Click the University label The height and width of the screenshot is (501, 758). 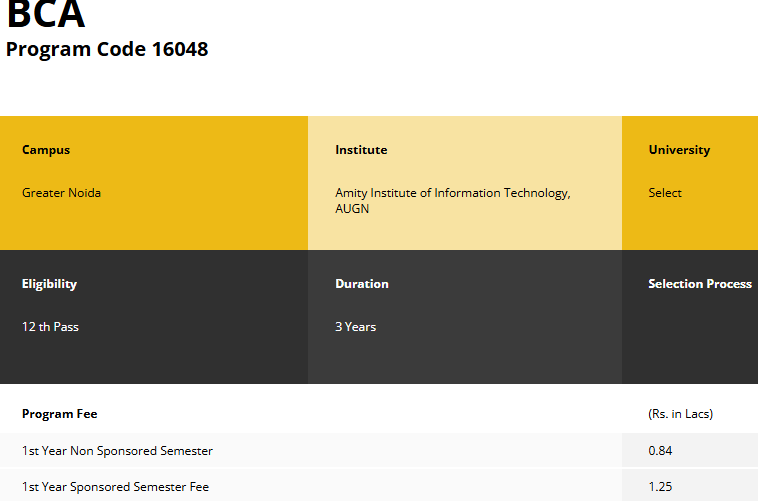[x=679, y=150]
